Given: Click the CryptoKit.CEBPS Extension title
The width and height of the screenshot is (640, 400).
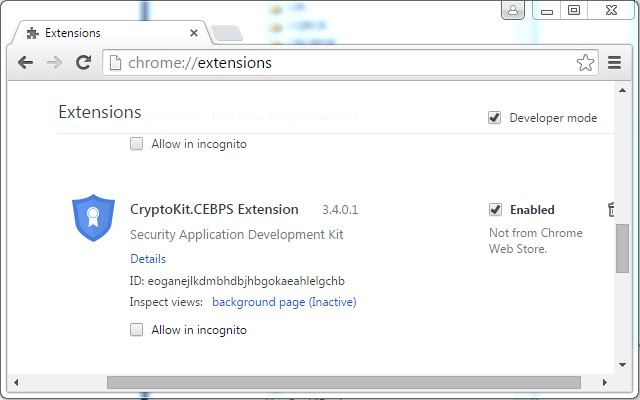Looking at the screenshot, I should pos(214,209).
